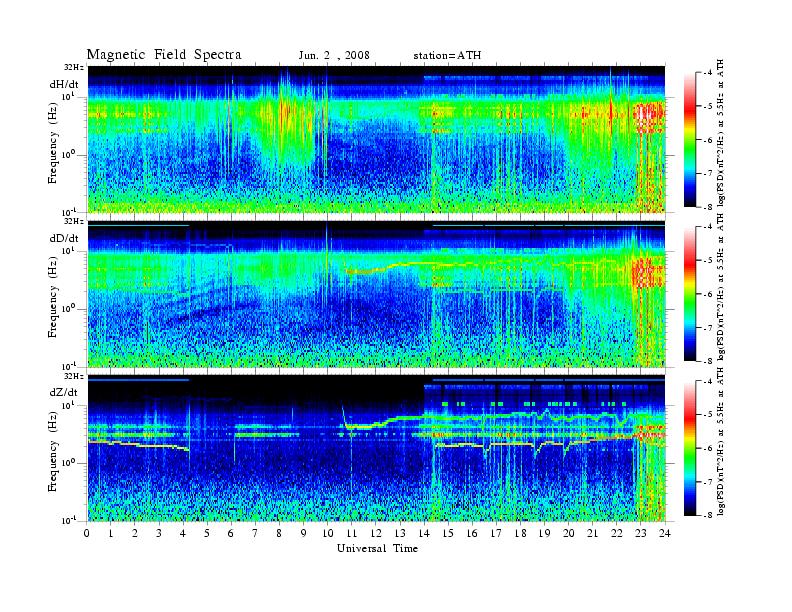Click hour 23 on the Universal Time axis
This screenshot has width=792, height=612.
point(640,533)
